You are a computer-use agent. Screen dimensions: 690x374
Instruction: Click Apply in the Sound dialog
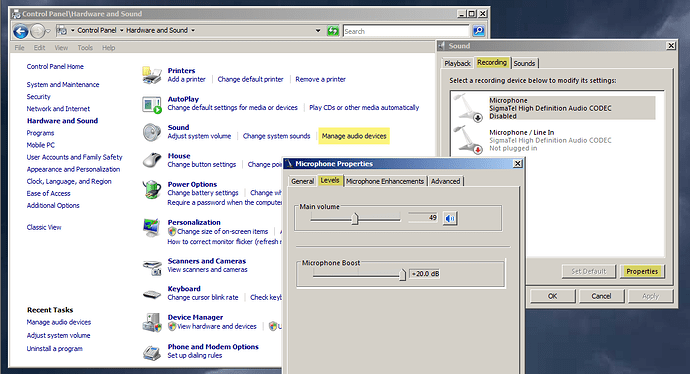pos(650,296)
